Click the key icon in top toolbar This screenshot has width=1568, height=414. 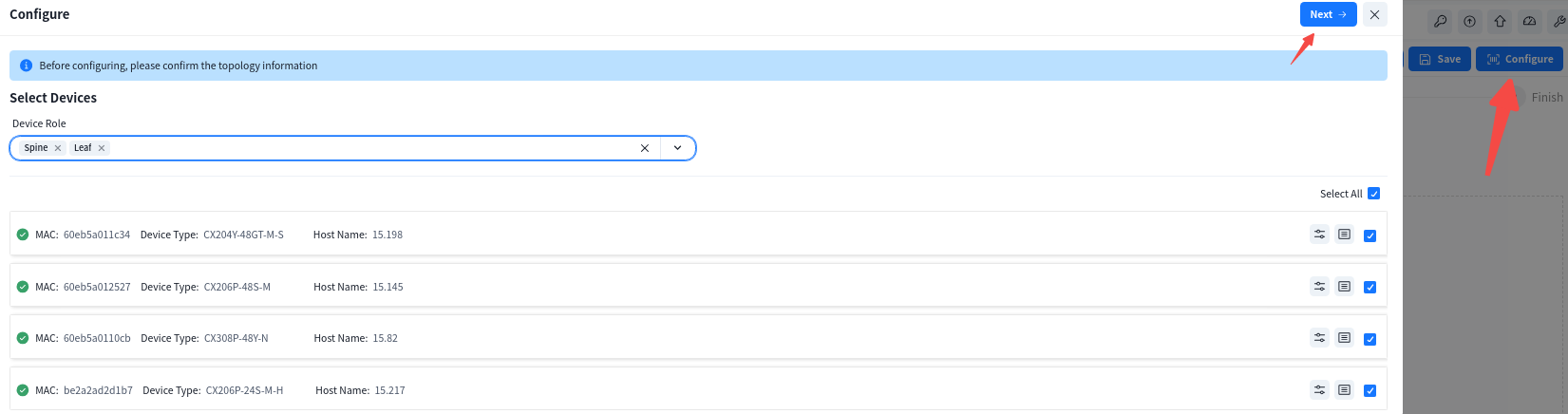[1440, 21]
